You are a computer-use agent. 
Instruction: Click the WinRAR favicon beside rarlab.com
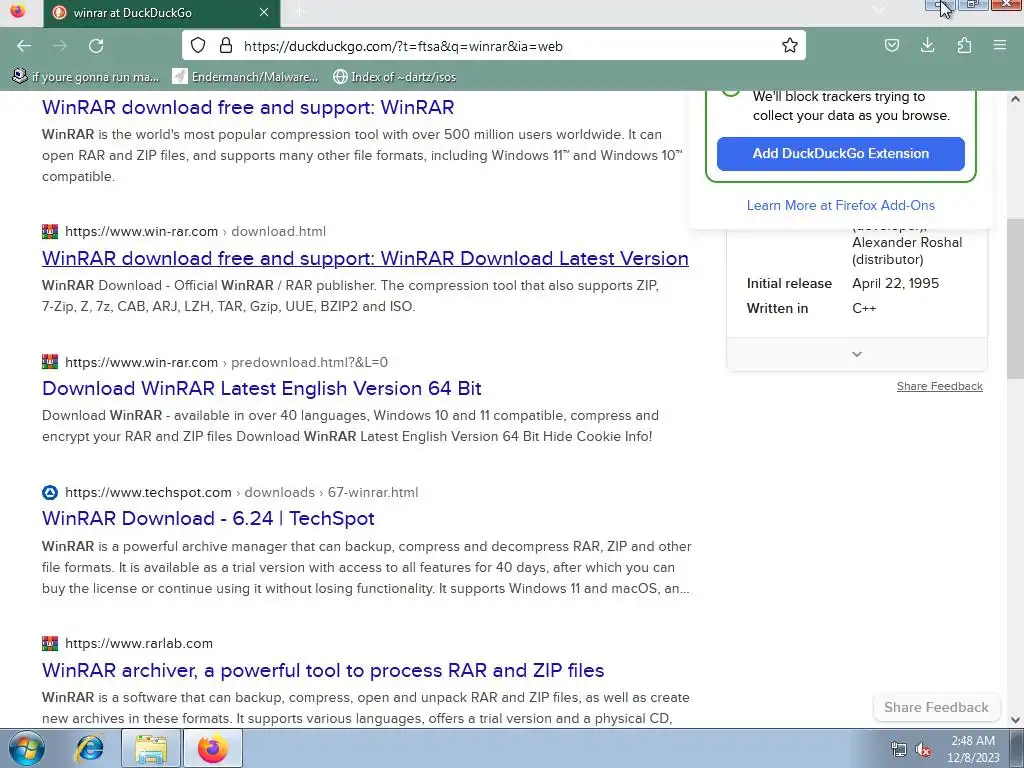tap(50, 643)
